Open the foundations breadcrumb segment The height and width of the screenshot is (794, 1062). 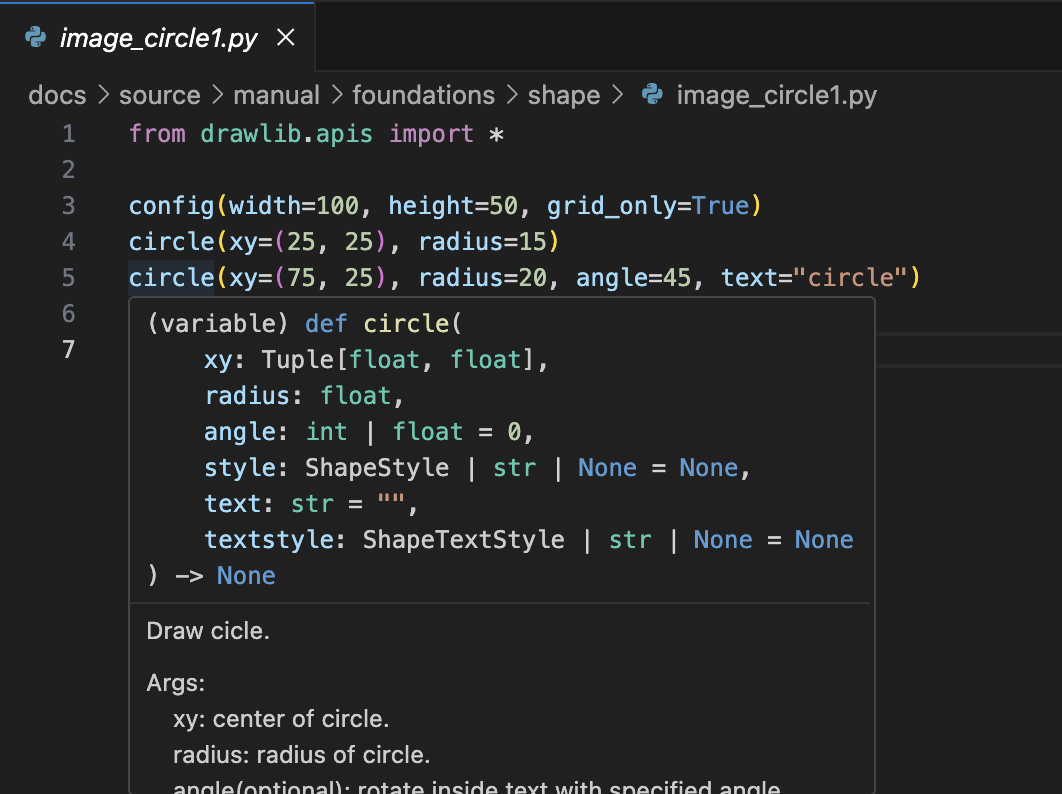click(423, 95)
